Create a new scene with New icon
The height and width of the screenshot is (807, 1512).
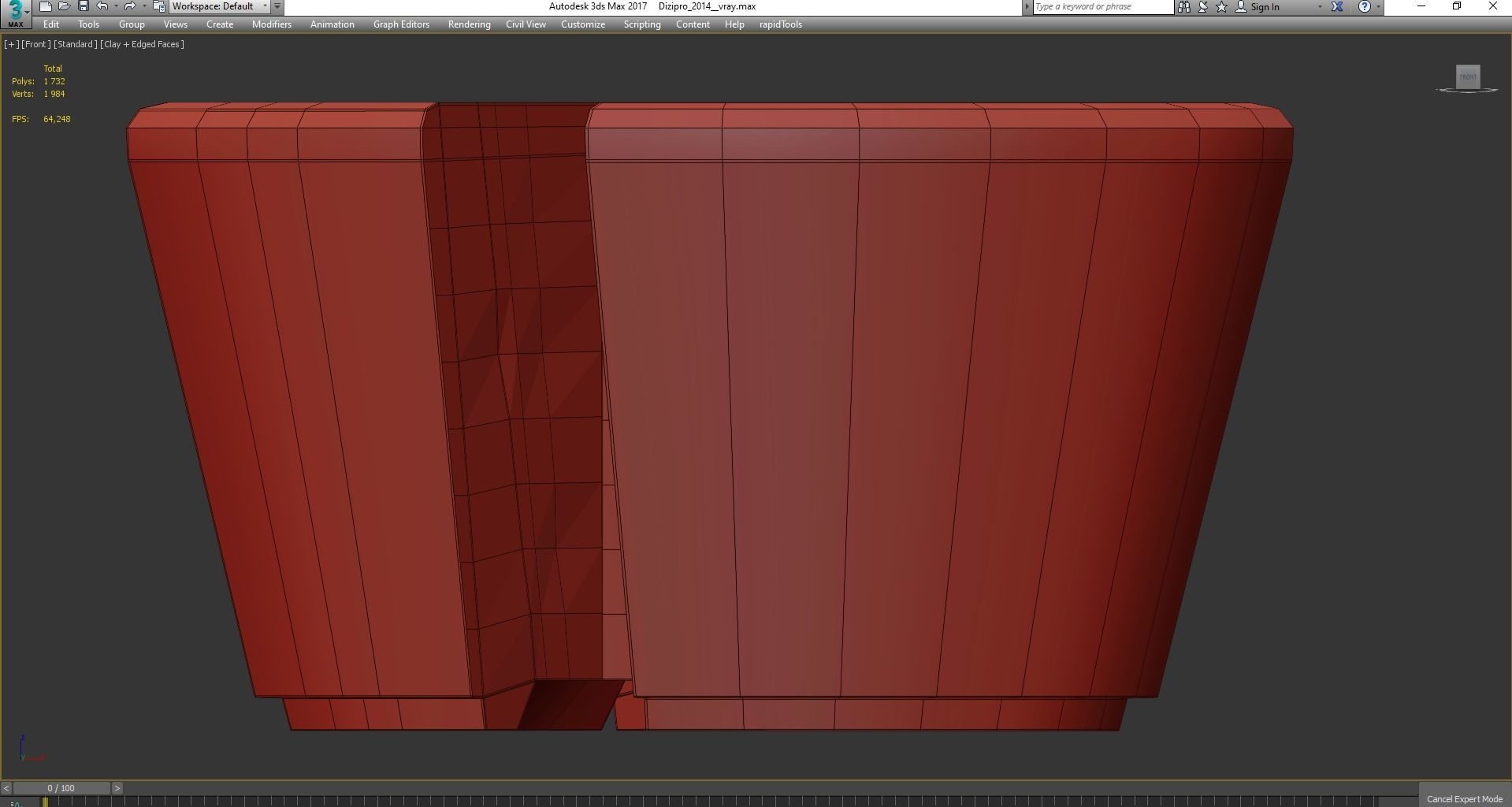pos(45,6)
